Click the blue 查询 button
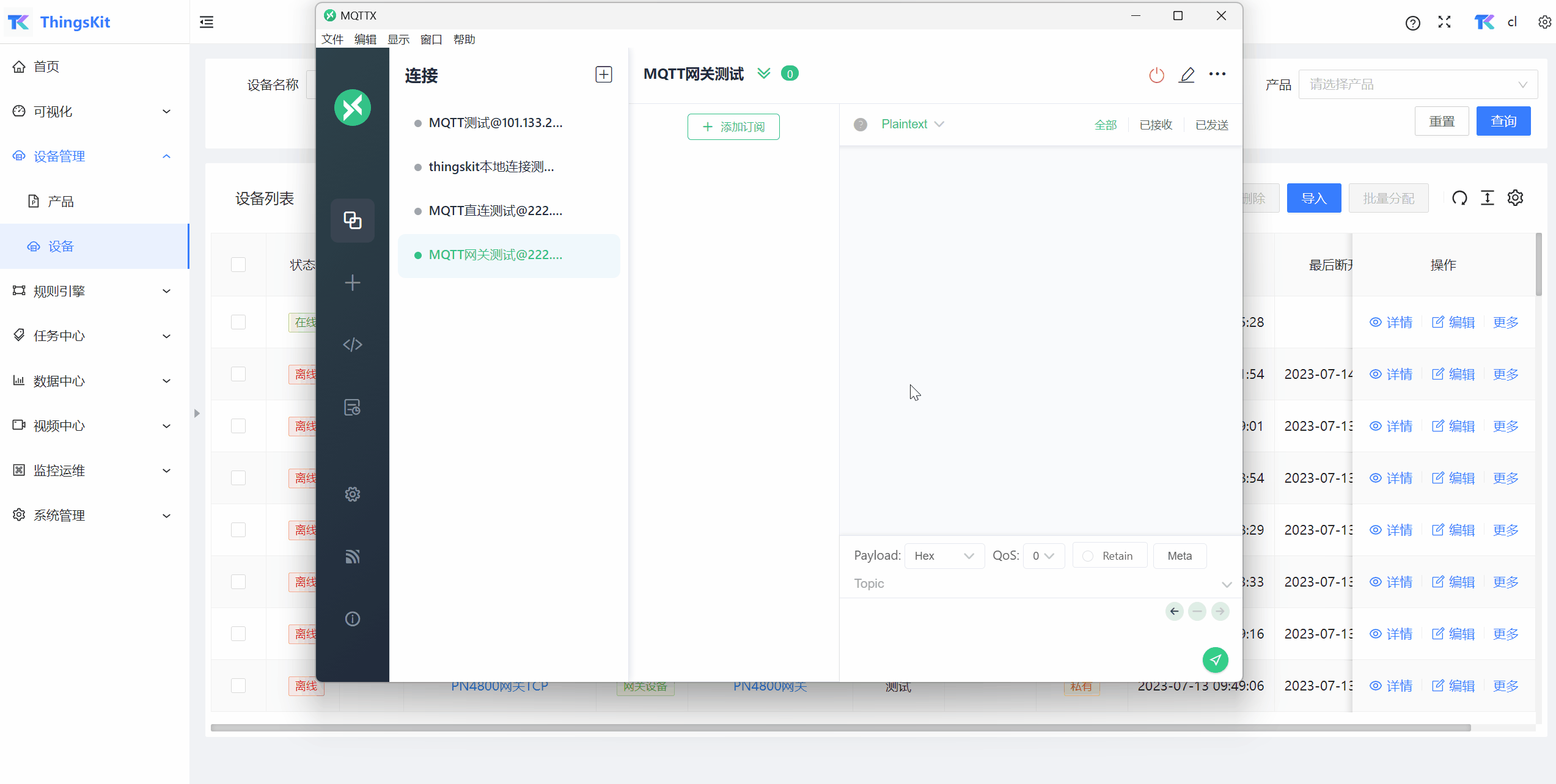1556x784 pixels. 1503,121
